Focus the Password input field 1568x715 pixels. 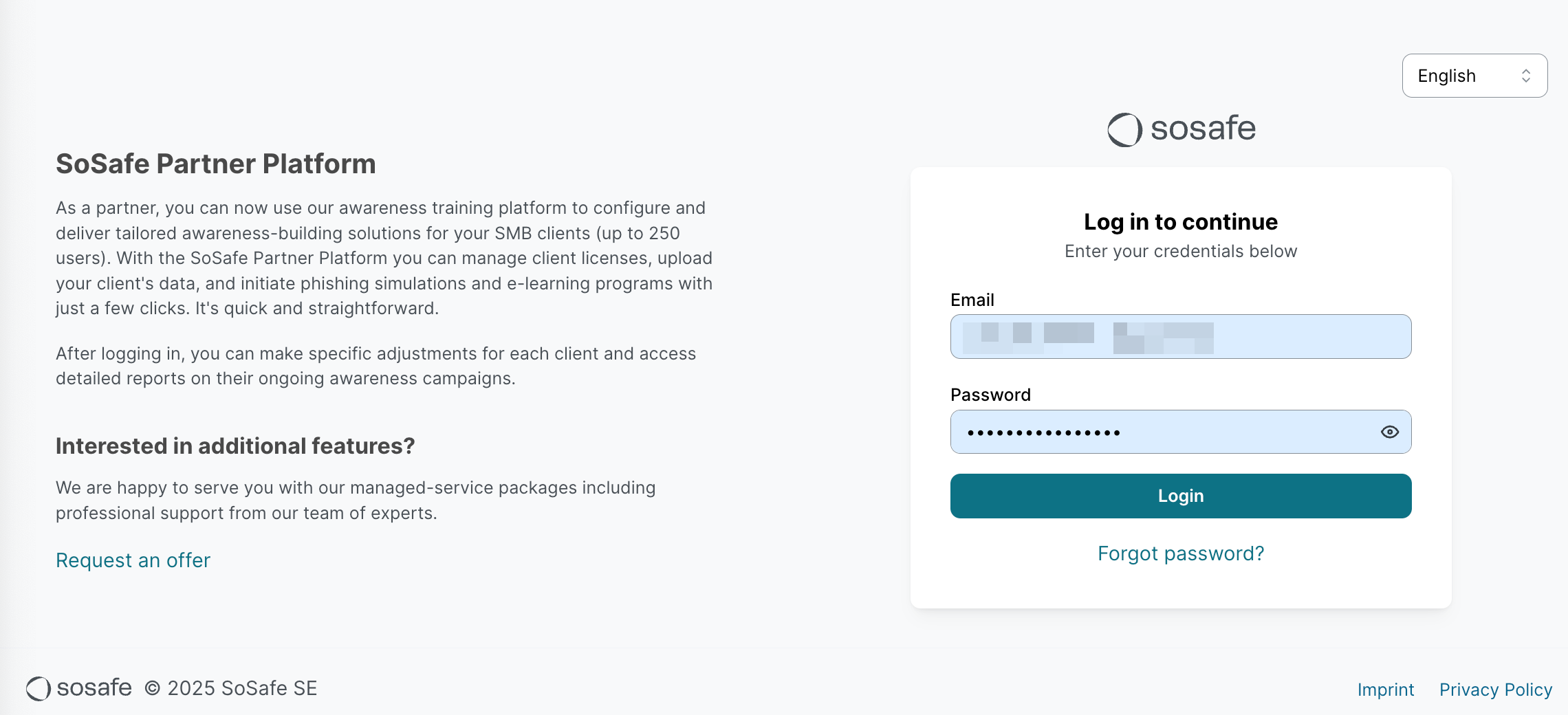(x=1162, y=432)
